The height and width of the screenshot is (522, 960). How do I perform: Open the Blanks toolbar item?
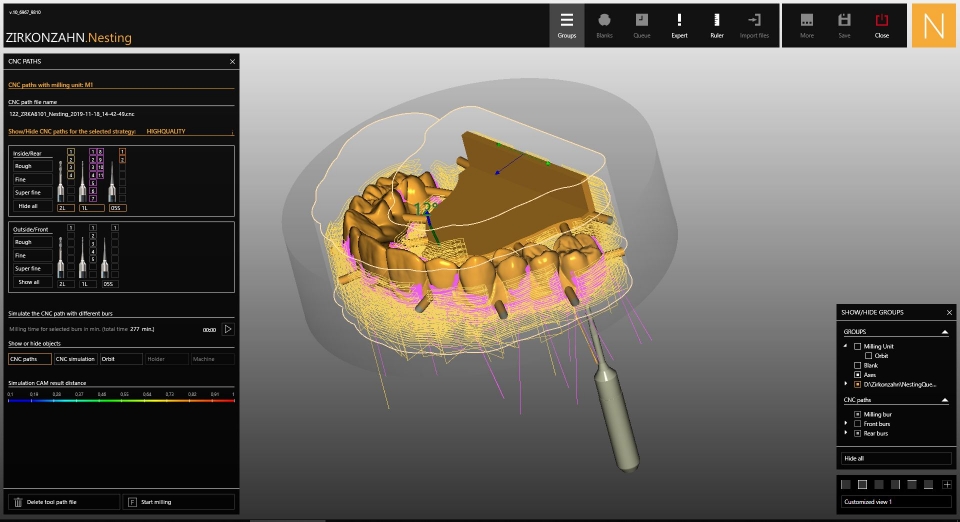coord(604,26)
